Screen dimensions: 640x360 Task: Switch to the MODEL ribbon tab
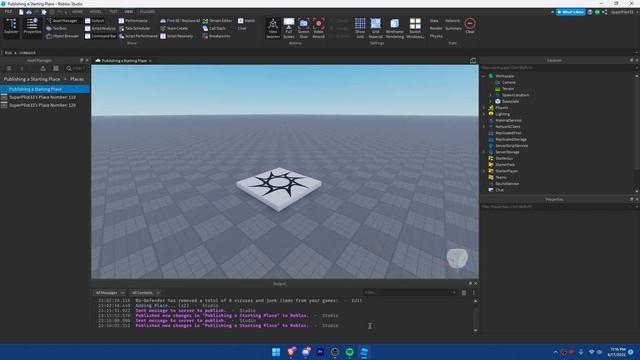point(95,12)
